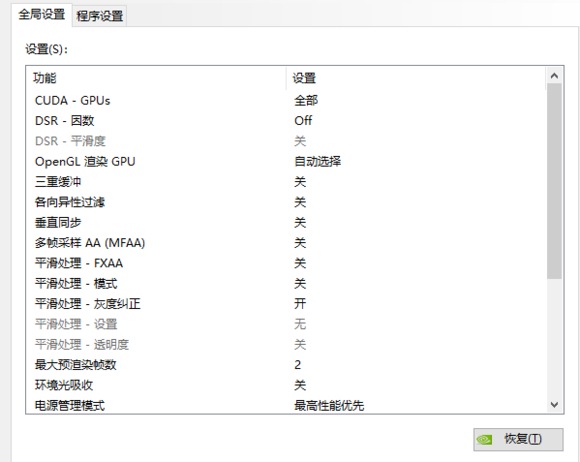Select the 环境光吸收 setting row

click(286, 385)
